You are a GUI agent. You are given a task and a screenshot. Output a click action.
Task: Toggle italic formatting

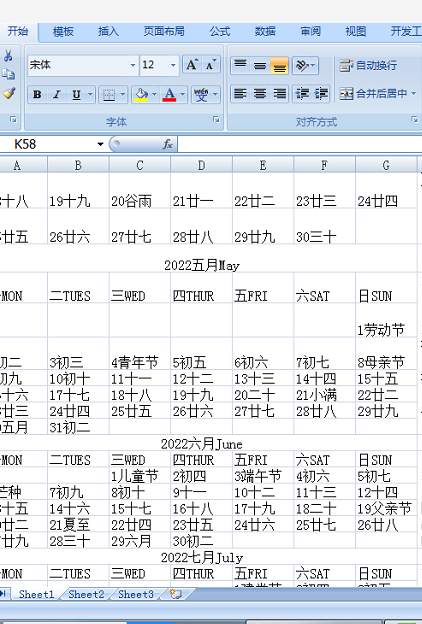point(57,94)
